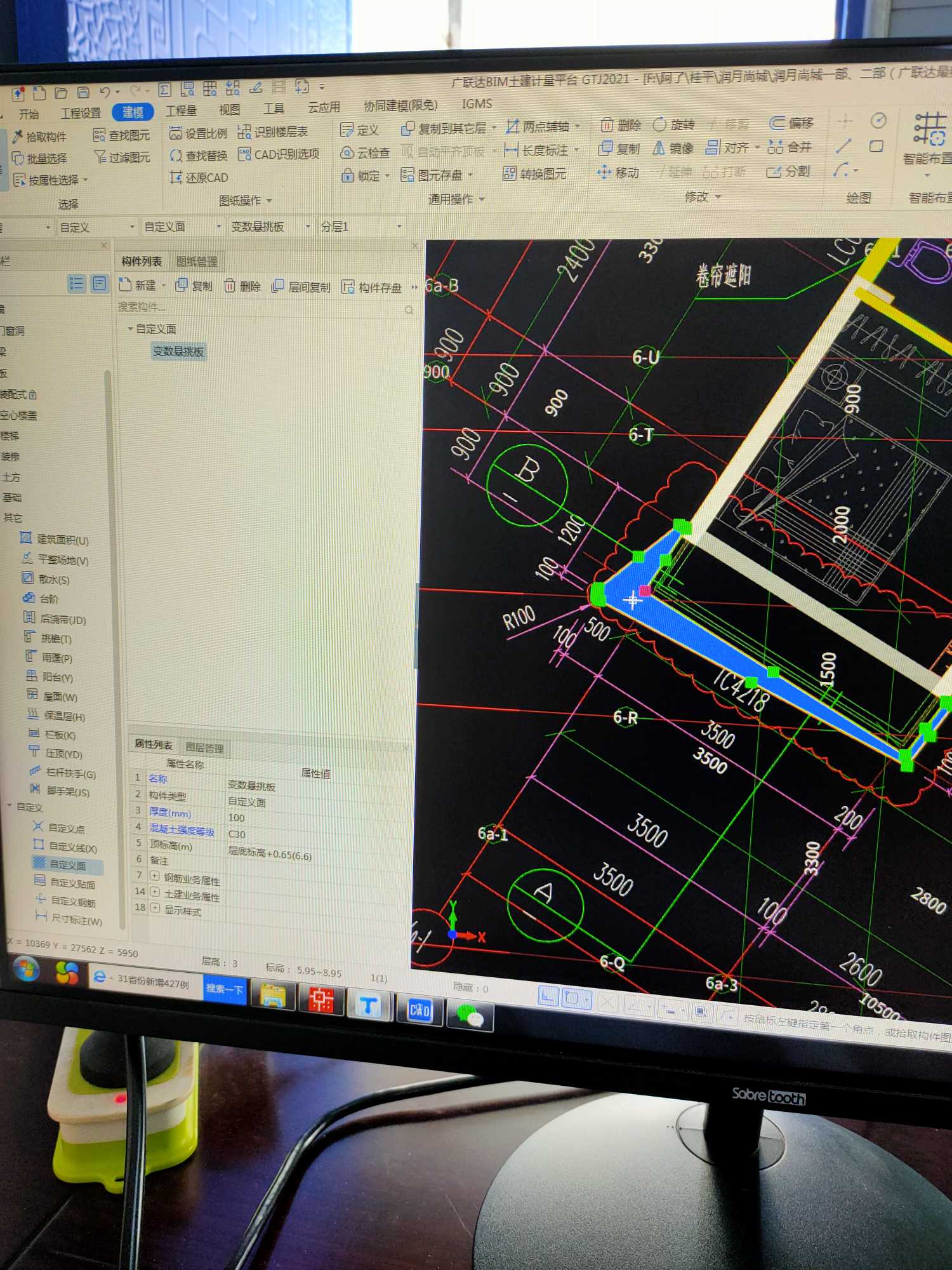Click 新建 new component button
The width and height of the screenshot is (952, 1270).
tap(138, 286)
